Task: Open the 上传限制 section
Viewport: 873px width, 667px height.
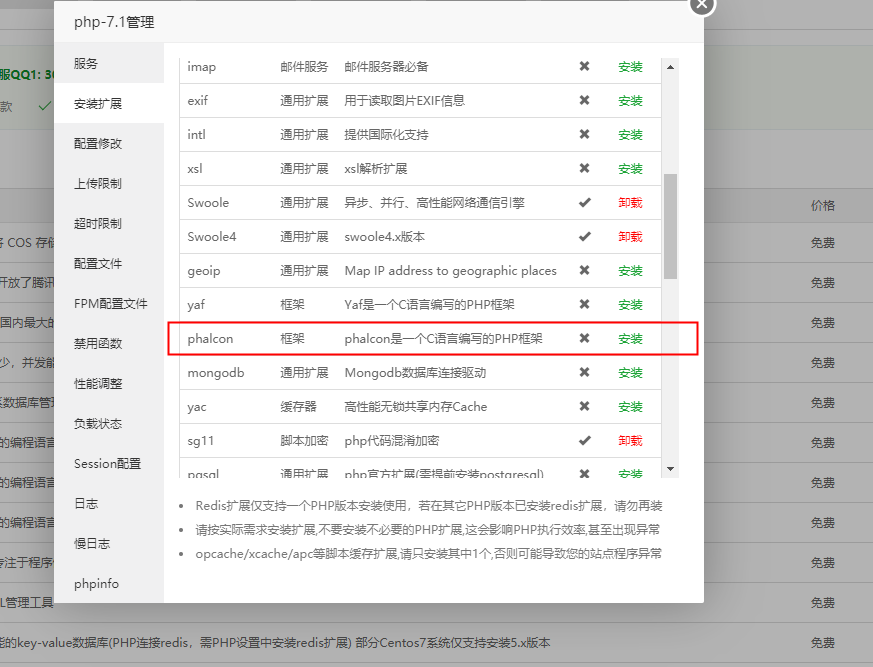Action: tap(109, 184)
